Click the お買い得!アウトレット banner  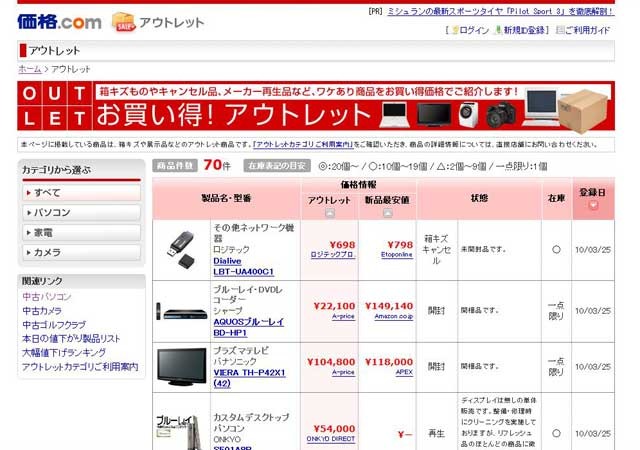316,105
